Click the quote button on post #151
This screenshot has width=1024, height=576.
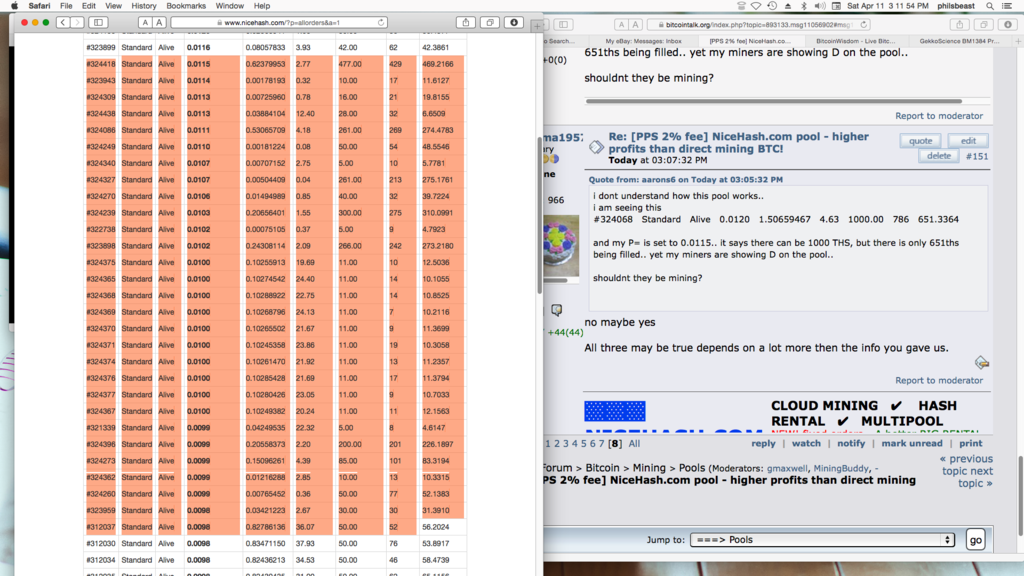click(920, 140)
